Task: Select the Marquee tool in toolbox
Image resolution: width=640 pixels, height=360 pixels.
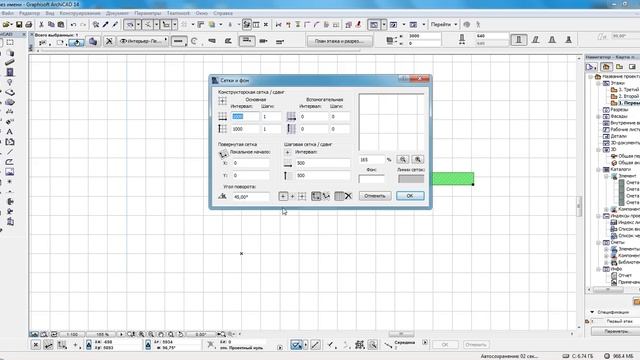Action: [x=10, y=42]
